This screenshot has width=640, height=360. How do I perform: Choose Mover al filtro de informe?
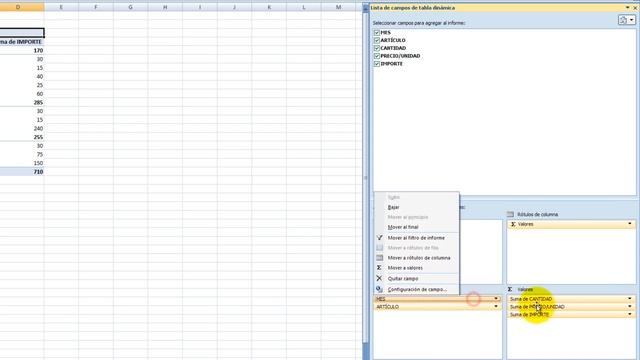pyautogui.click(x=417, y=238)
